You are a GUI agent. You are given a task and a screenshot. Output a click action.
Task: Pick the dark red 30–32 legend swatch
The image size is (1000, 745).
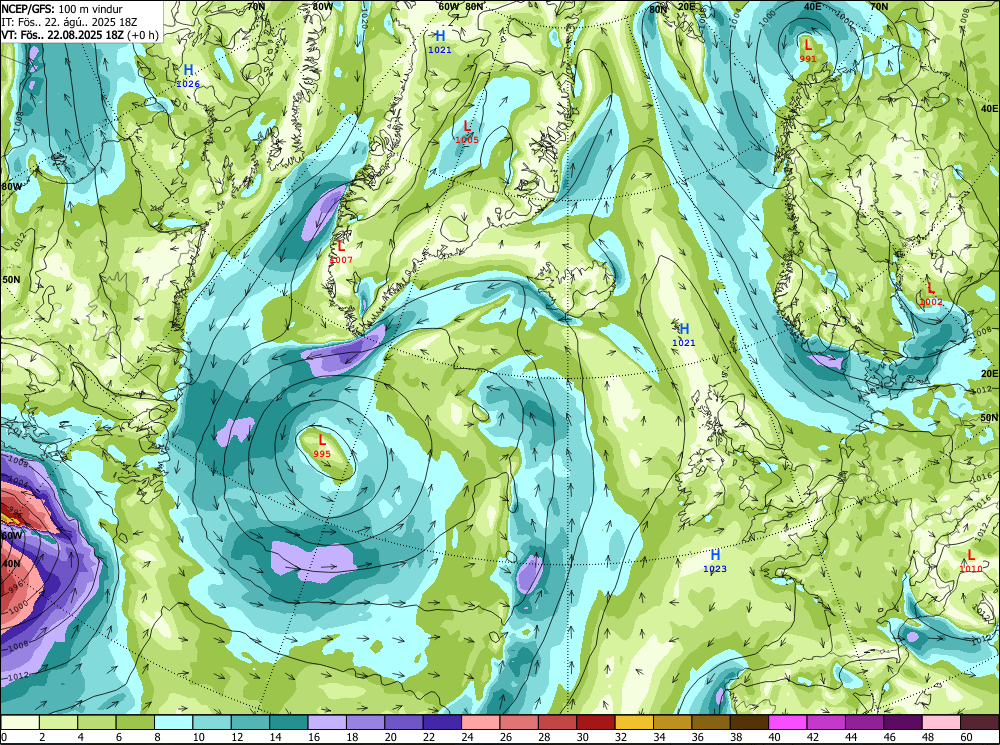click(x=596, y=722)
